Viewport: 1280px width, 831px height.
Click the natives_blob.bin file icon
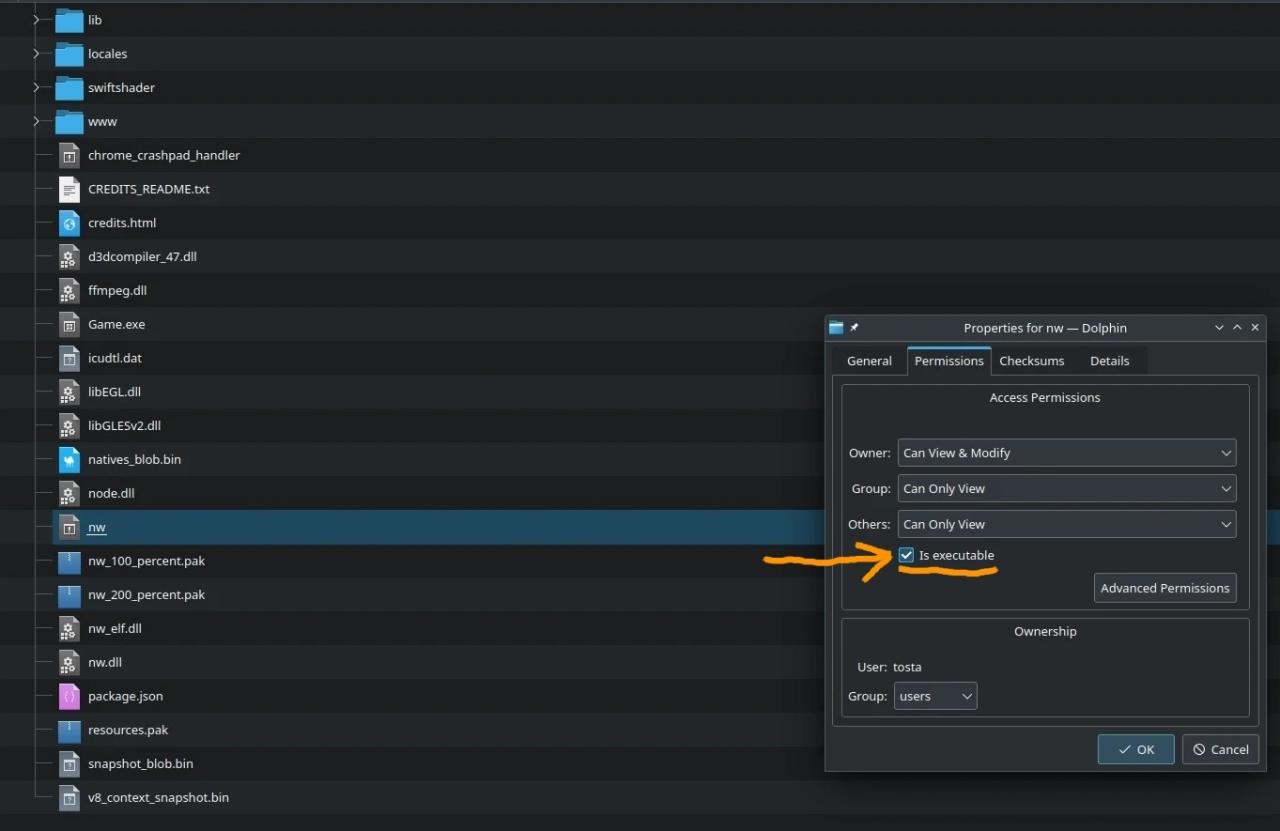click(68, 460)
